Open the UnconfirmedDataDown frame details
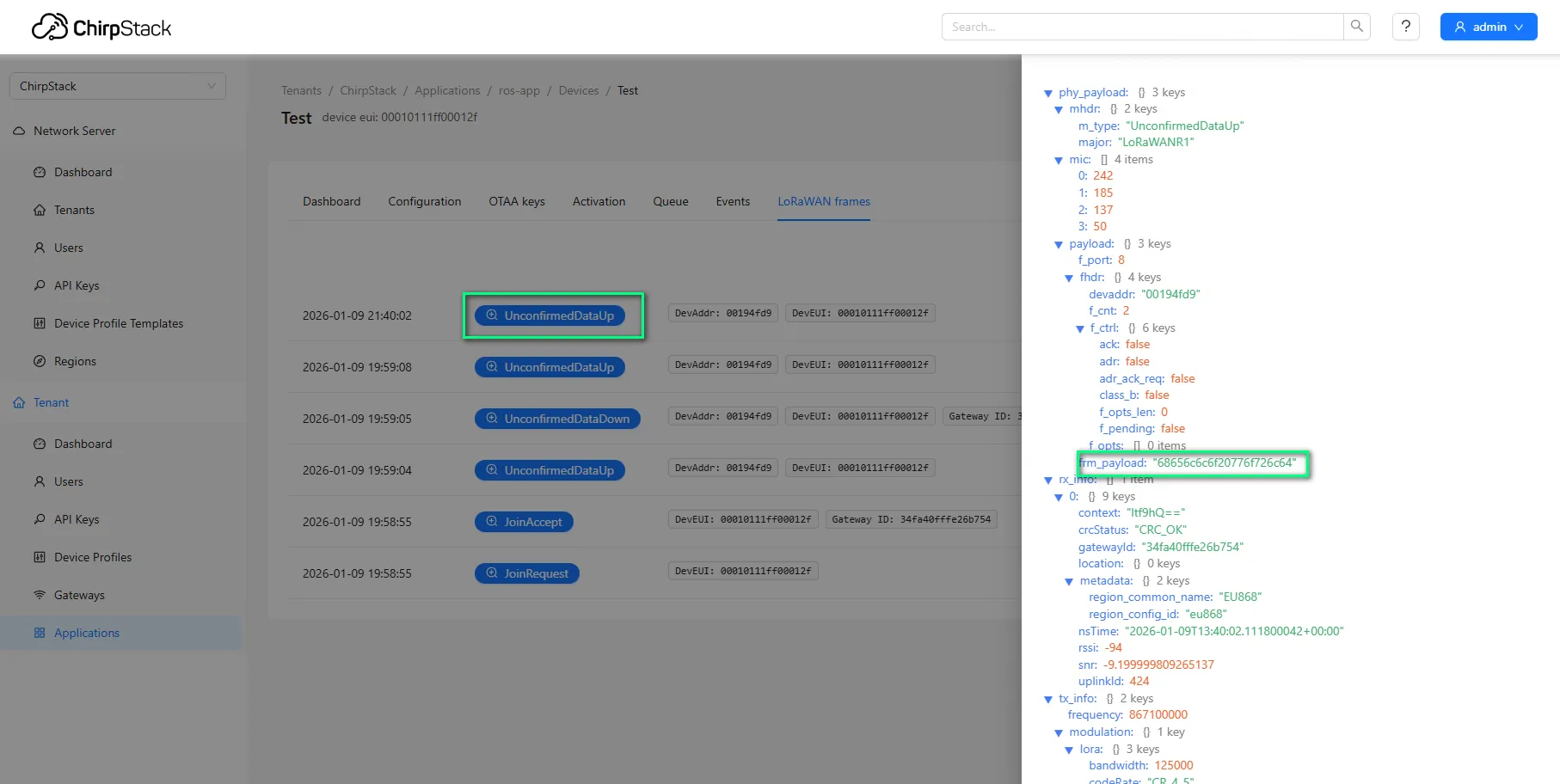The image size is (1560, 784). pyautogui.click(x=557, y=419)
